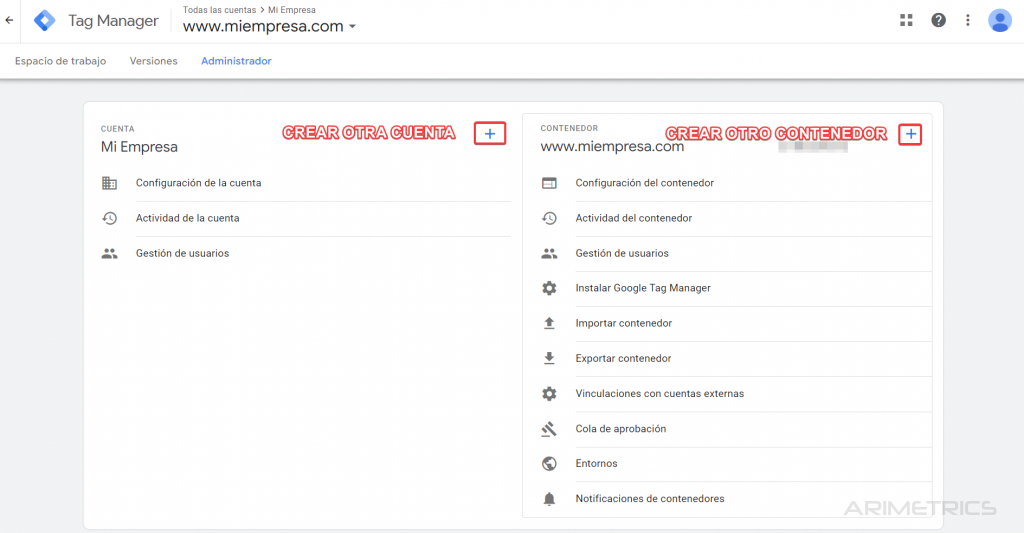Open the three-dot more options menu

pos(968,20)
